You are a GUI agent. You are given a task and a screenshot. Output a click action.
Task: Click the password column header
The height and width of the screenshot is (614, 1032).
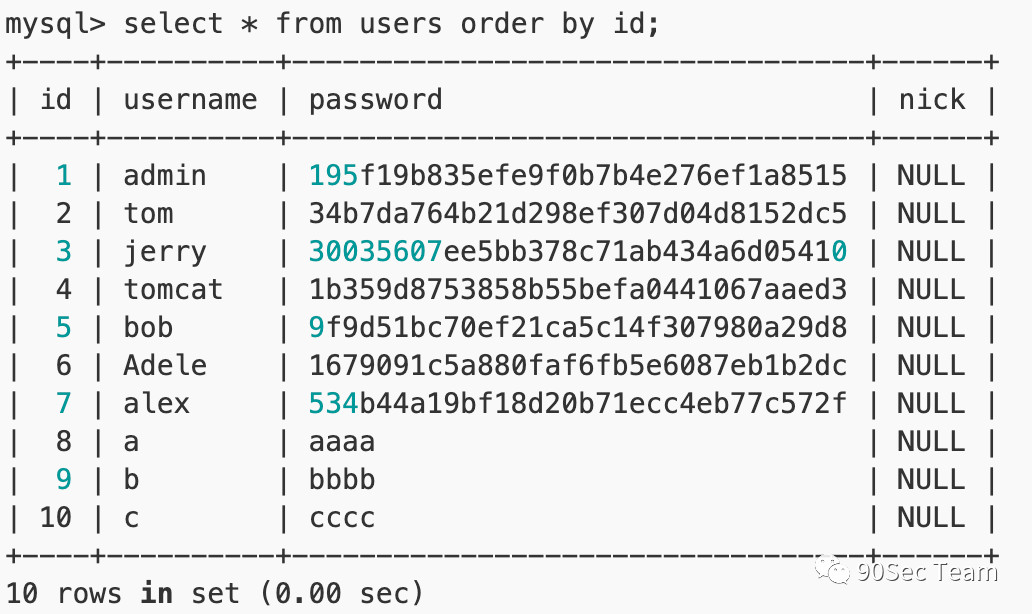tap(375, 101)
